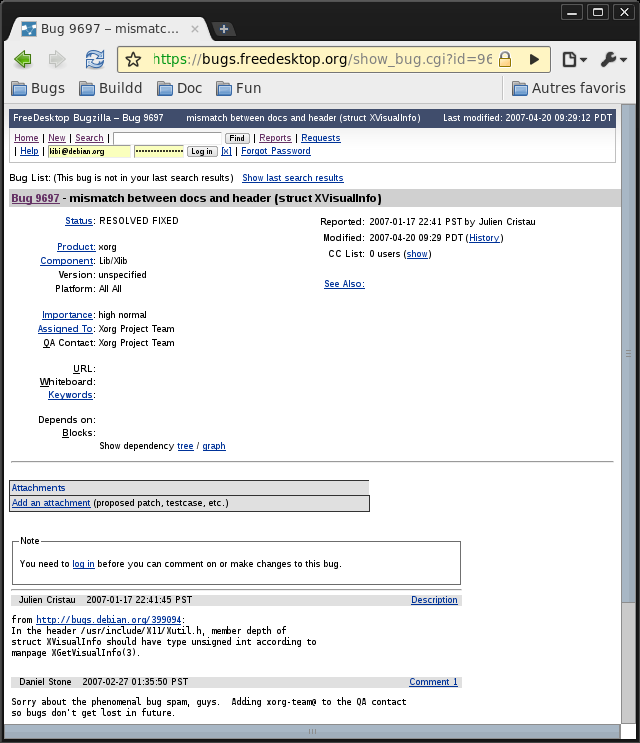
Task: Open the Bug 9697 title link
Action: coord(36,198)
